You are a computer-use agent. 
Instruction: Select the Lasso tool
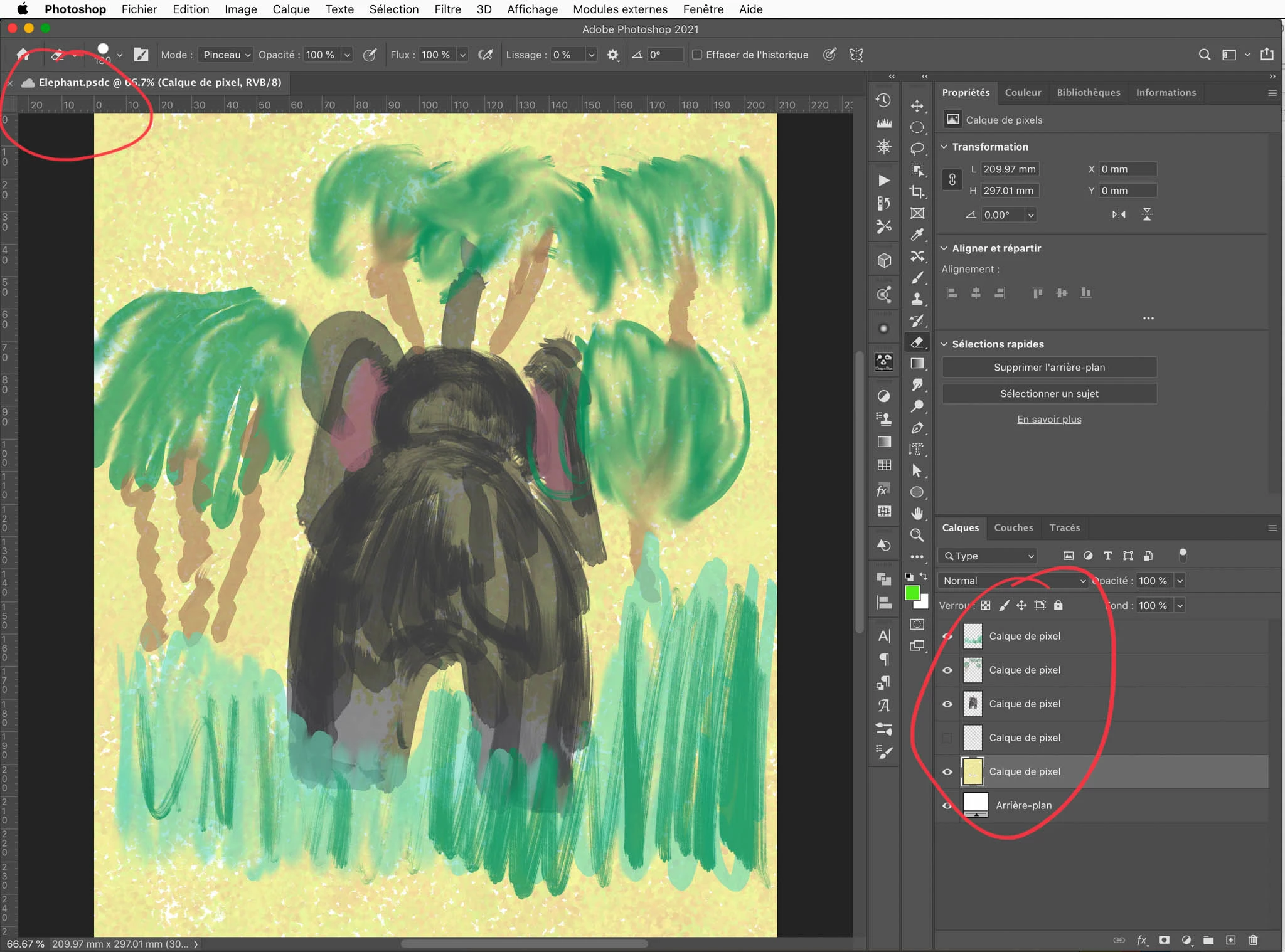click(917, 149)
